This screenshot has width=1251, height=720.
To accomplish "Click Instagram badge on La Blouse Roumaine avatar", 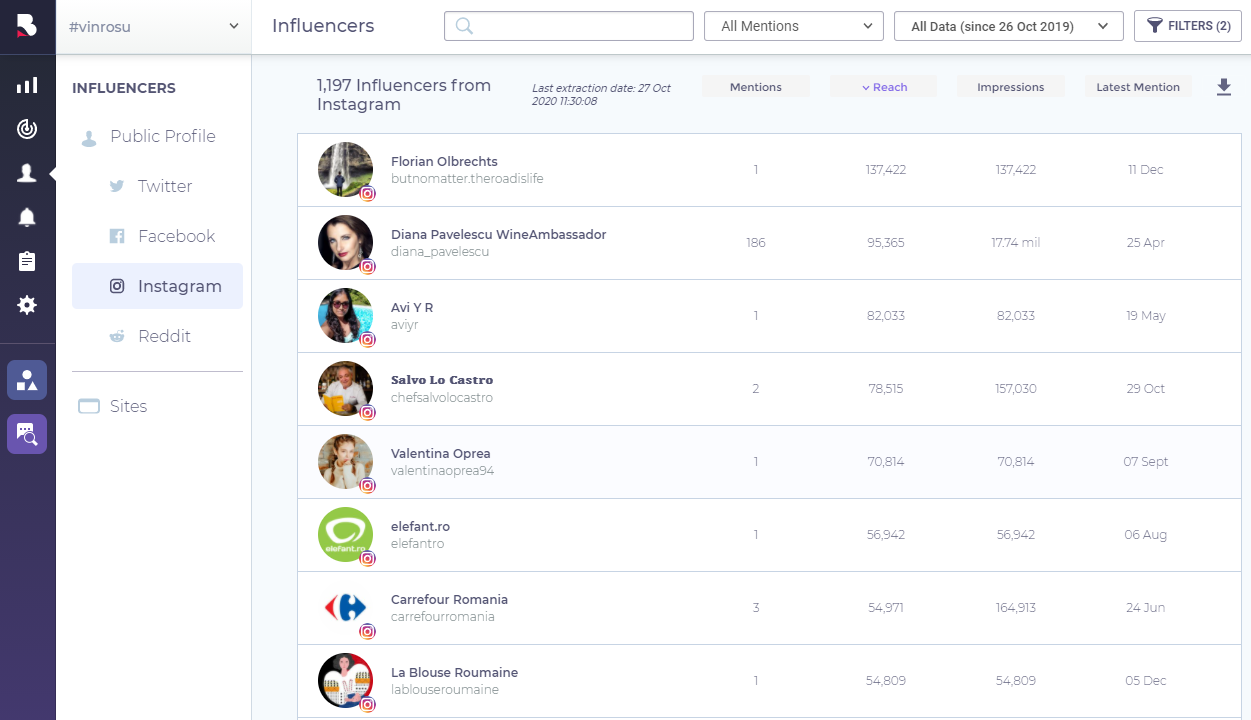I will click(368, 705).
